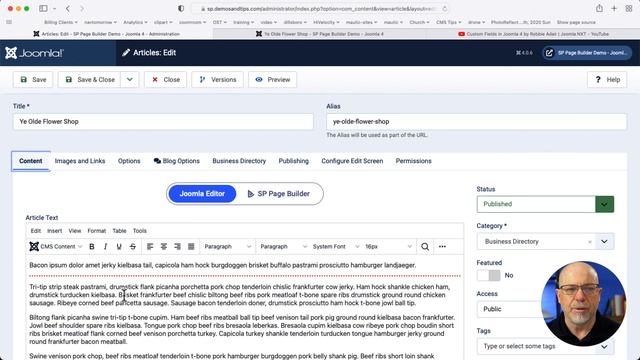Go forward in browser history

(82, 9)
